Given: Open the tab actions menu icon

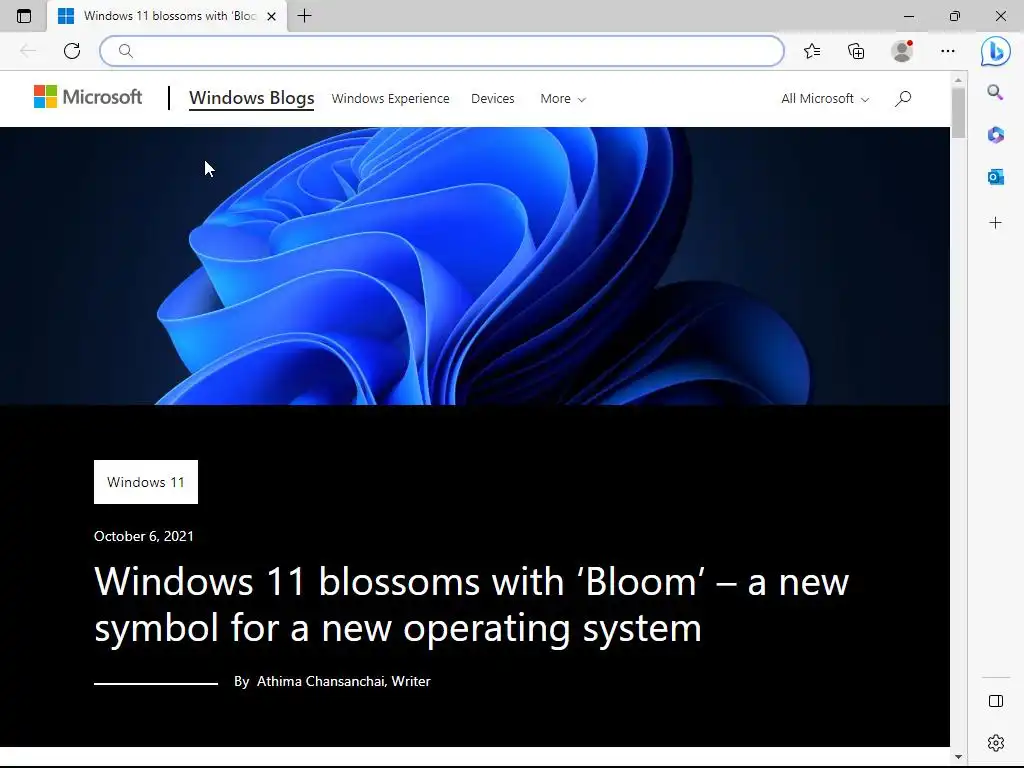Looking at the screenshot, I should tap(24, 16).
